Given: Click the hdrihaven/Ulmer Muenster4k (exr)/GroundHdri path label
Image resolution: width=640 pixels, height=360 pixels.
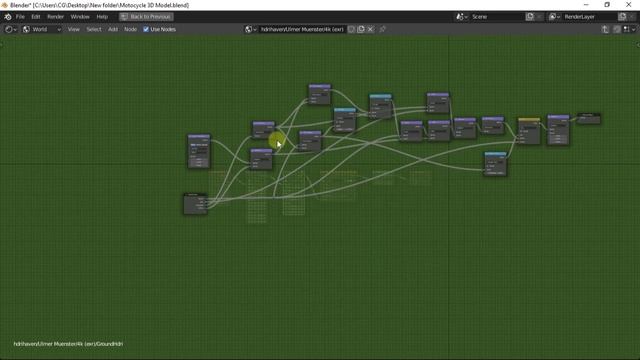Looking at the screenshot, I should click(x=68, y=344).
